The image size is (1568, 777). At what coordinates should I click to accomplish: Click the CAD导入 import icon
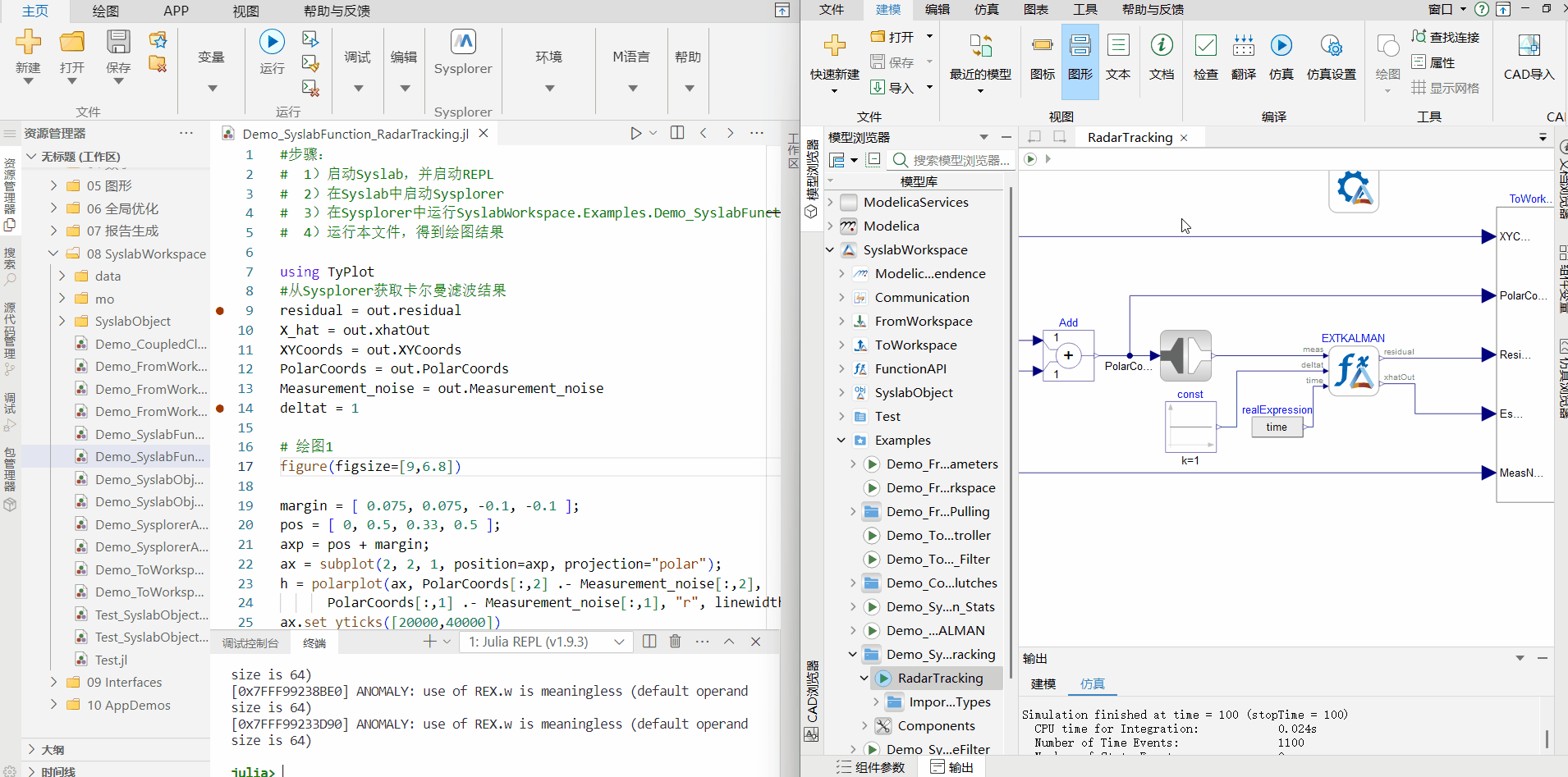(x=1529, y=47)
